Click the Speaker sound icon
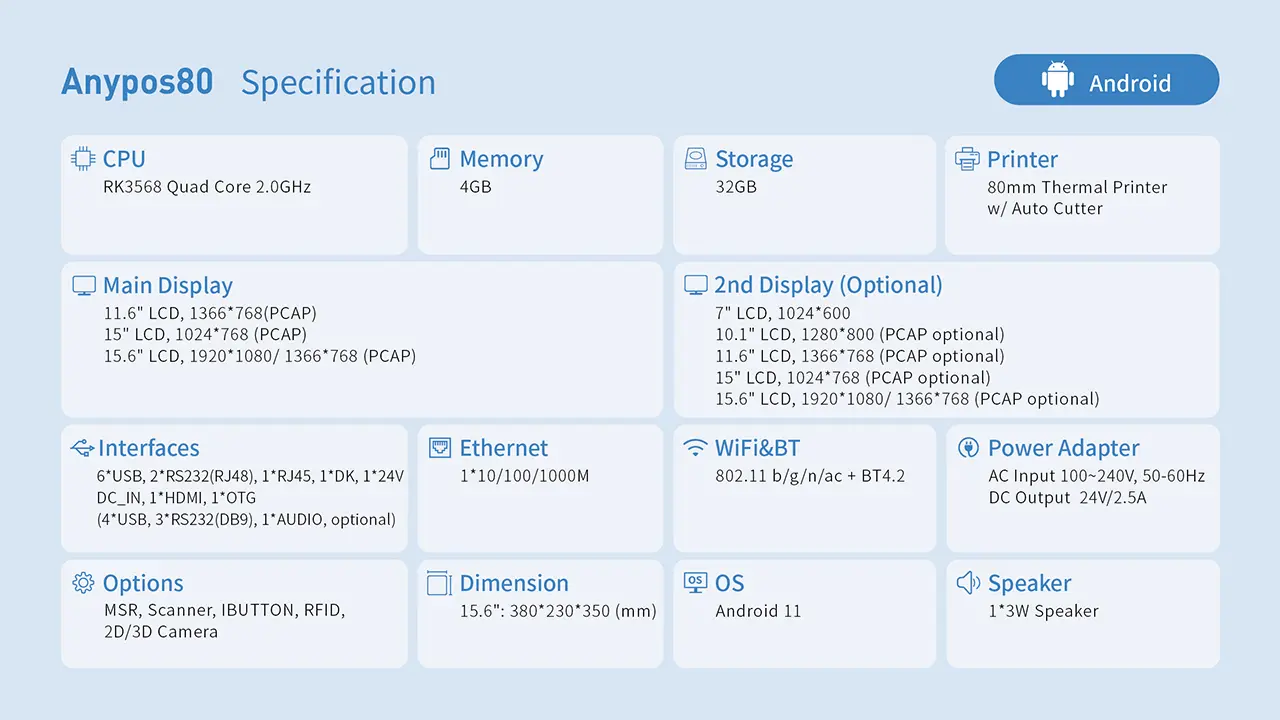Image resolution: width=1280 pixels, height=720 pixels. (968, 582)
